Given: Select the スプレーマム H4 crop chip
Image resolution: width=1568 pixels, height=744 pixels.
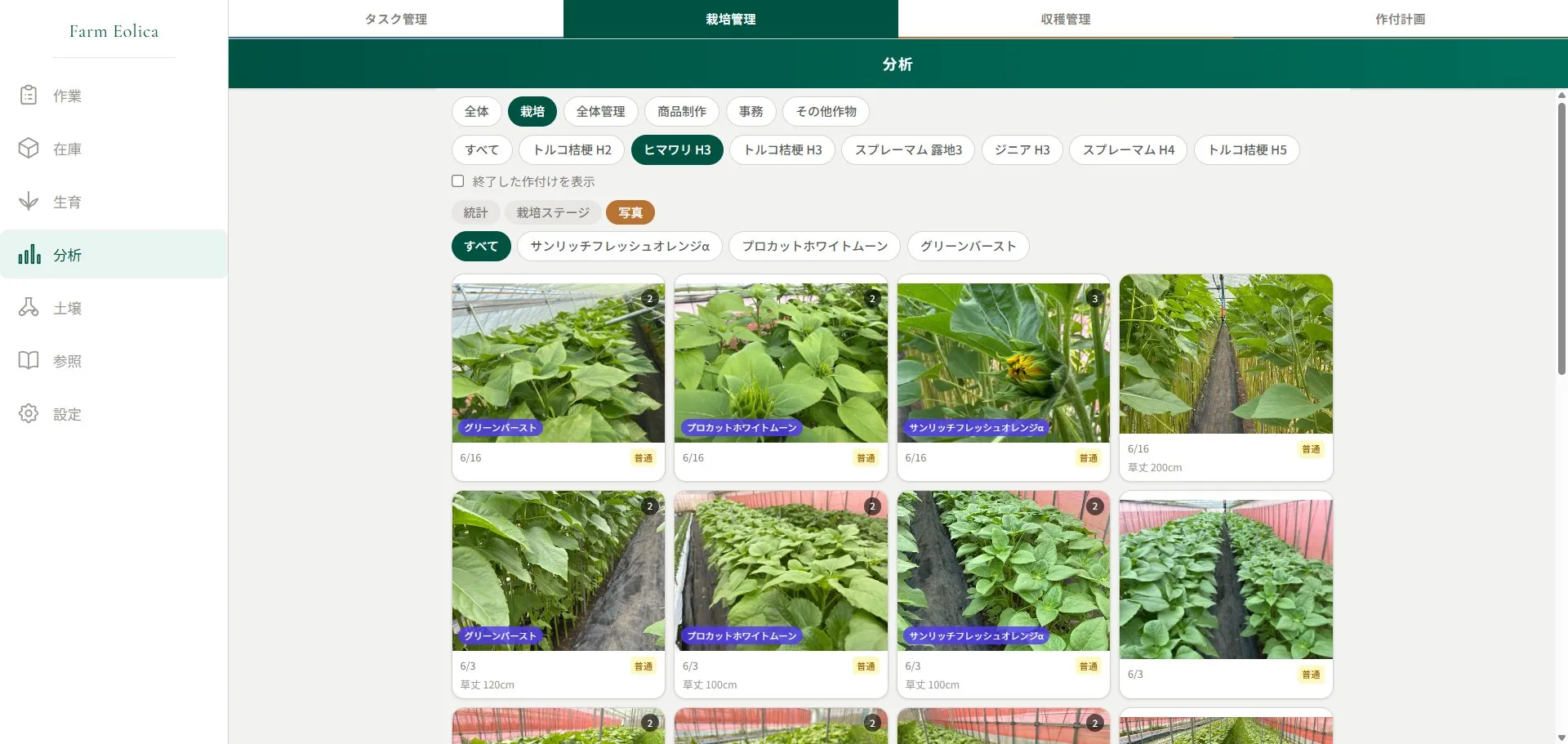Looking at the screenshot, I should tap(1129, 149).
